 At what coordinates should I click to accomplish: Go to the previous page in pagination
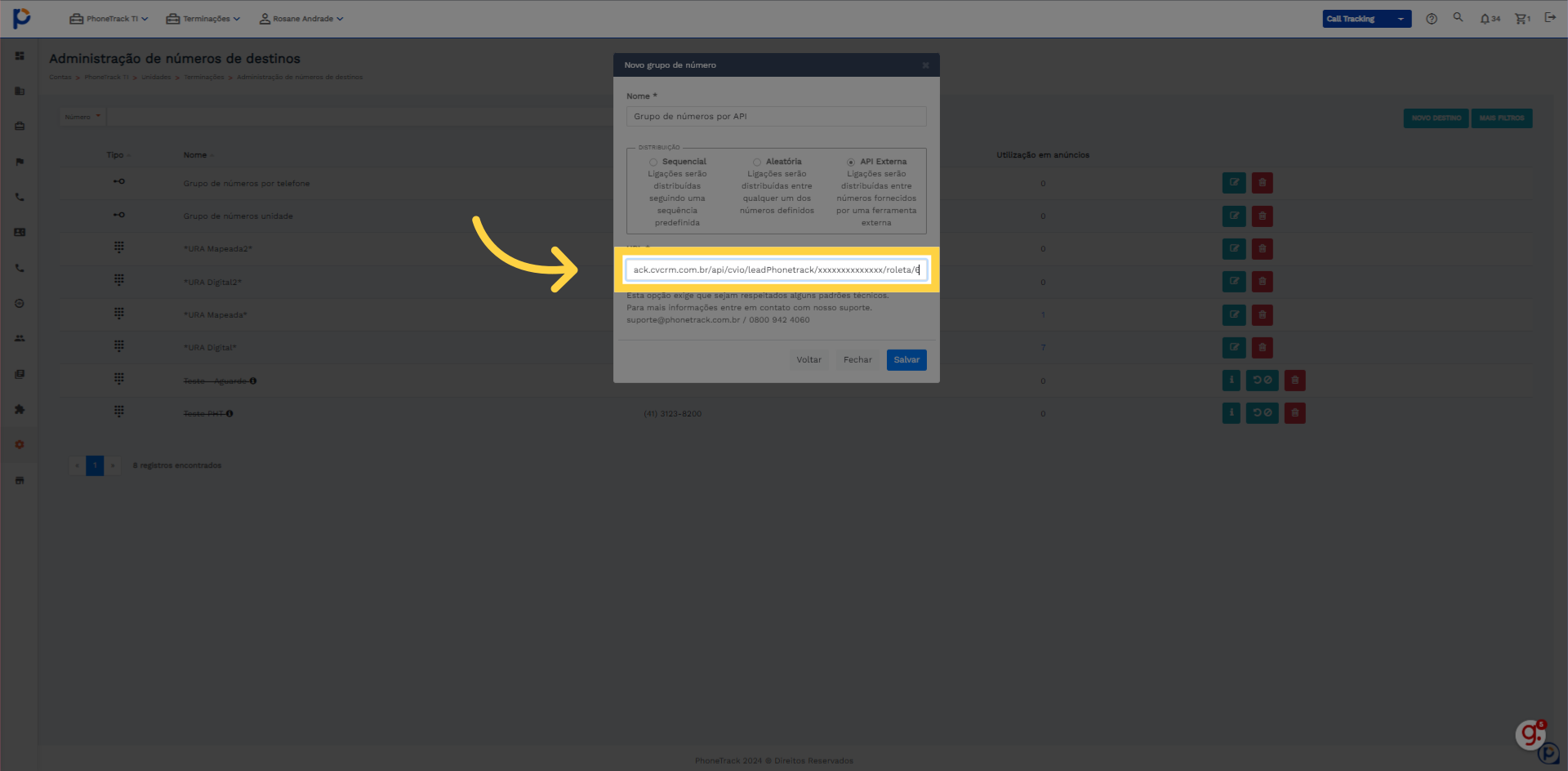(x=78, y=466)
